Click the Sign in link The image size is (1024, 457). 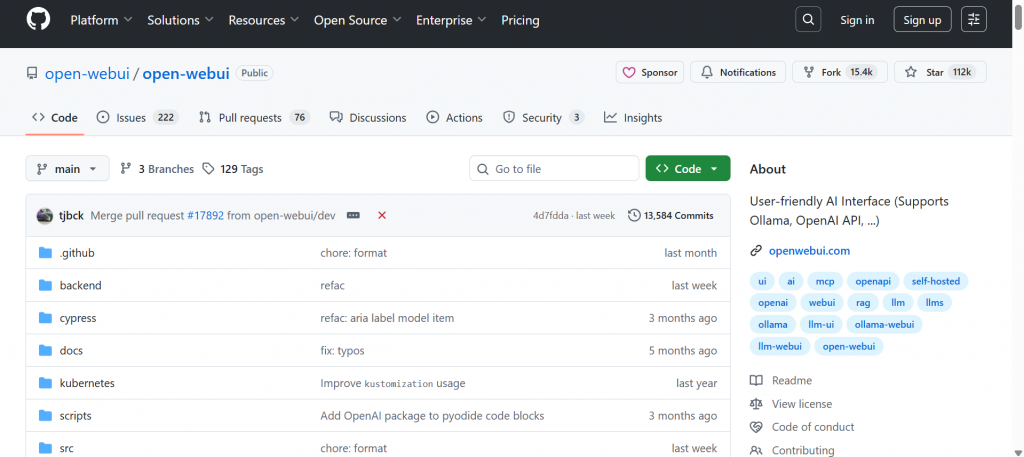[x=857, y=20]
